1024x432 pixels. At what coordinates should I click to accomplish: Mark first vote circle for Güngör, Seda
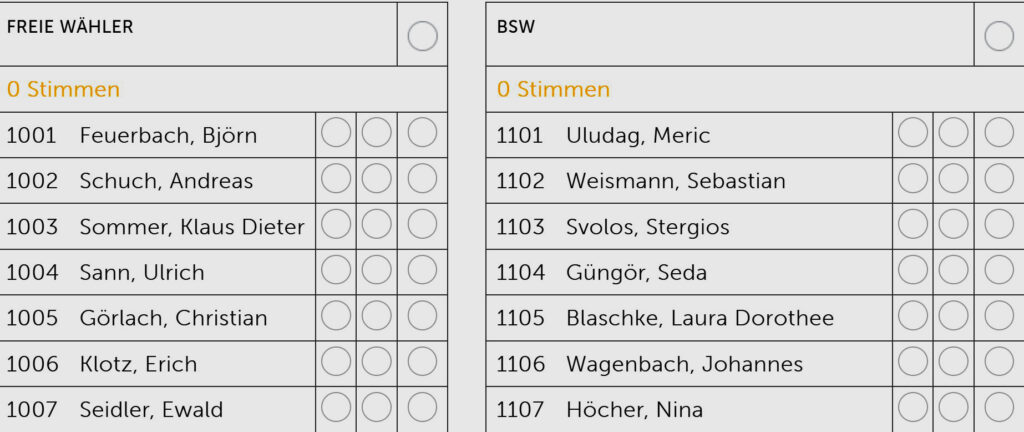click(x=912, y=270)
